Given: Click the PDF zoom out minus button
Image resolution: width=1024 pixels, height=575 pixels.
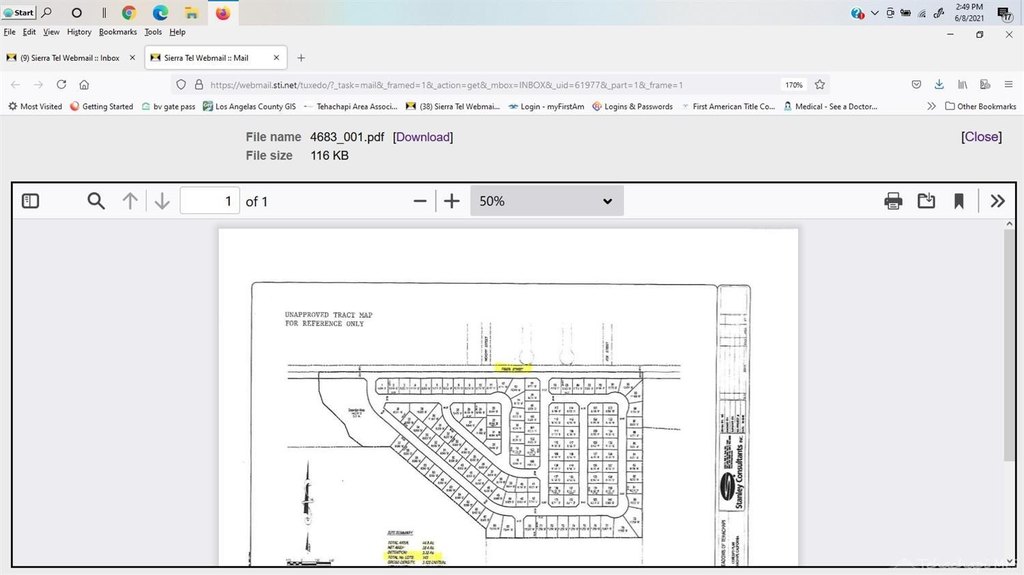Looking at the screenshot, I should (420, 201).
